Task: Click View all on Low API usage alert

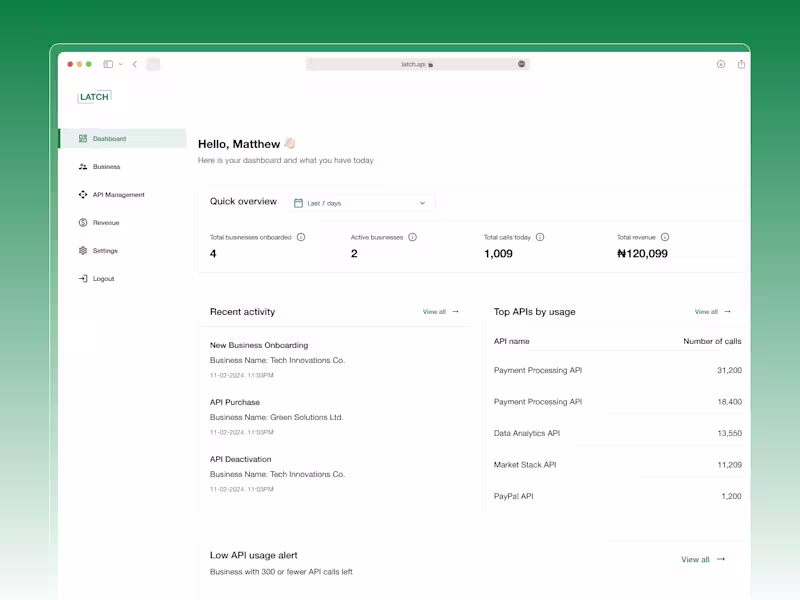Action: [x=697, y=559]
